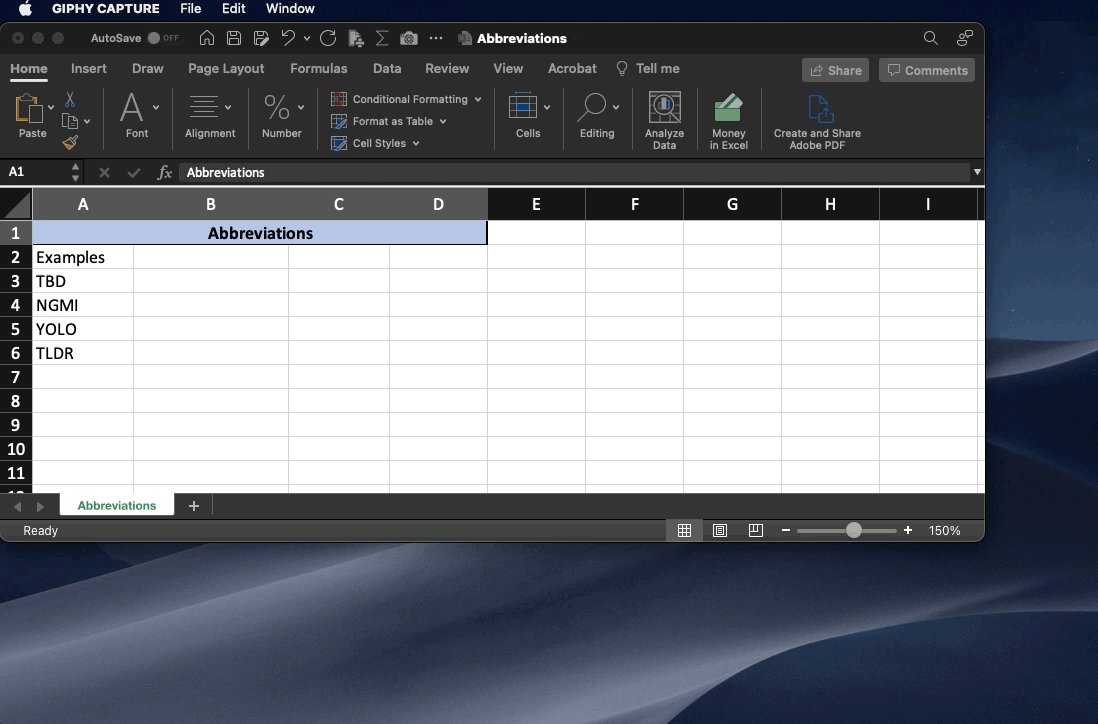Click the Tell me lightbulb search
This screenshot has width=1098, height=724.
(648, 69)
